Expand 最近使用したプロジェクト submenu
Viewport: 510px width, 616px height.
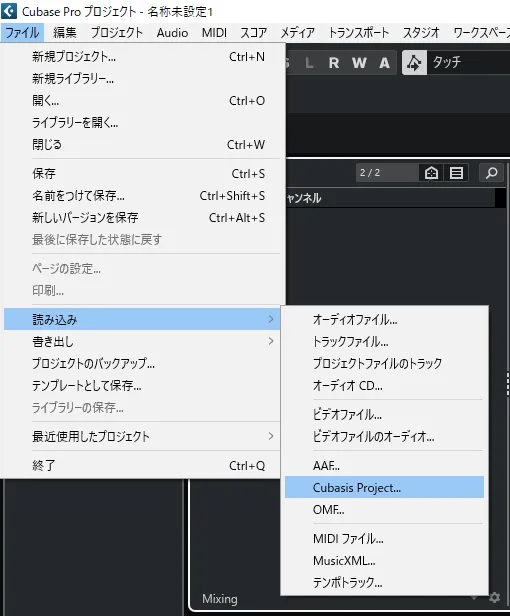(x=142, y=436)
